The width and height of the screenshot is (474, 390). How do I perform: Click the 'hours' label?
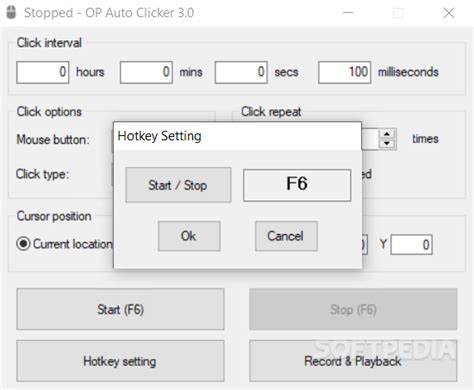click(x=90, y=72)
